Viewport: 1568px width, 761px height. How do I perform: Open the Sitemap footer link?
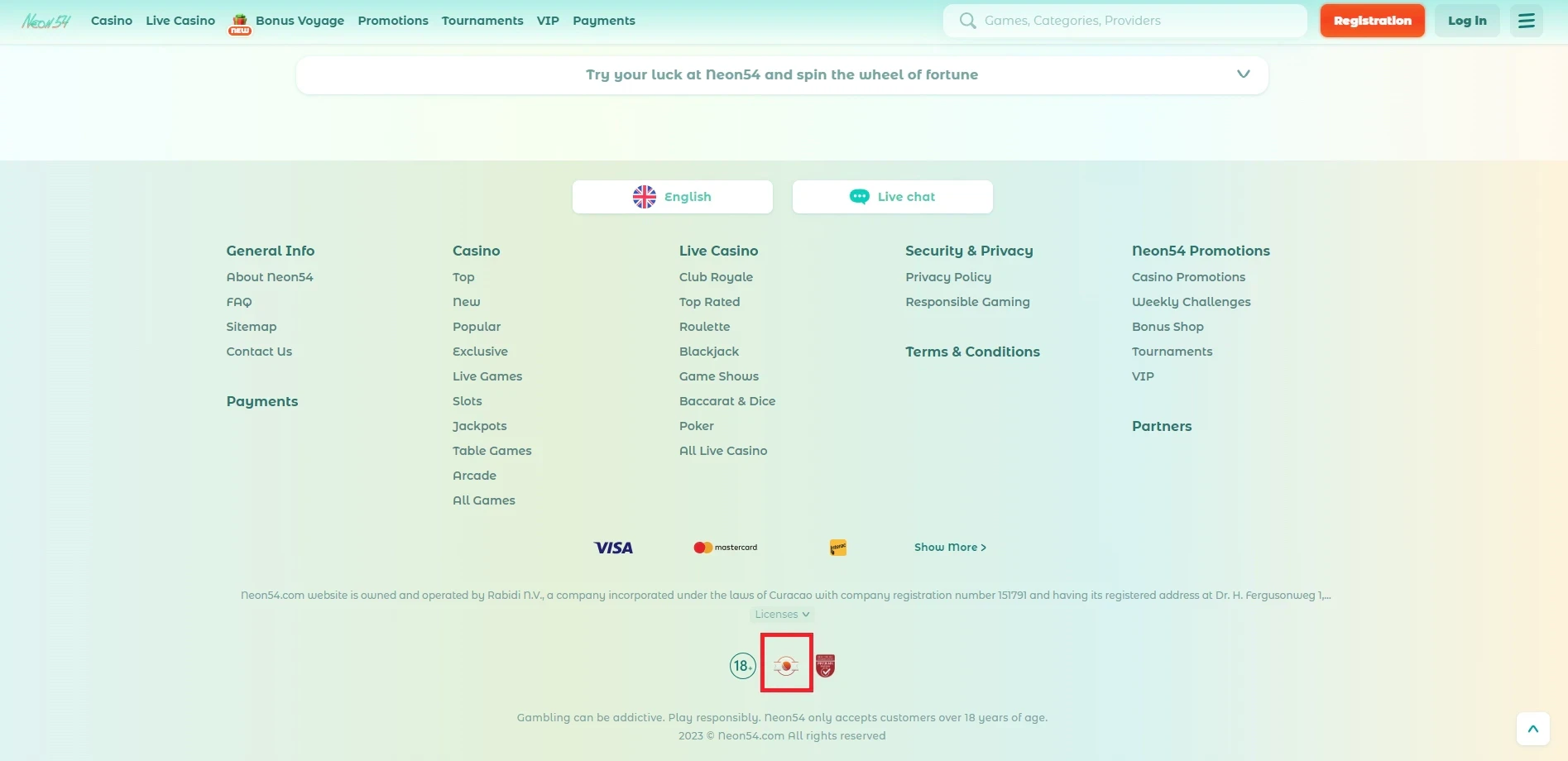coord(252,327)
